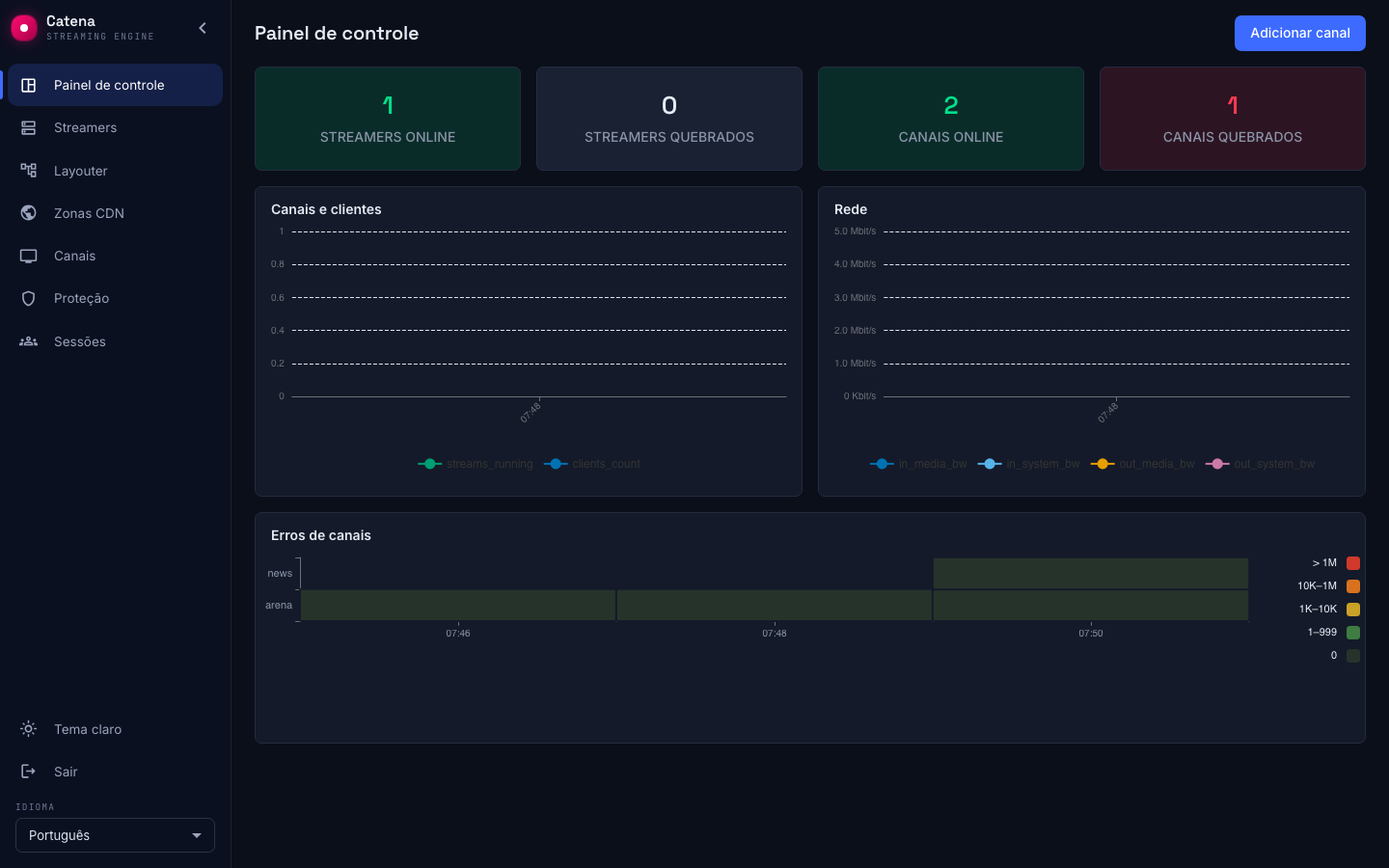Click the green 1–999 legend swatch
Screen dimensions: 1389x868
pyautogui.click(x=1353, y=633)
